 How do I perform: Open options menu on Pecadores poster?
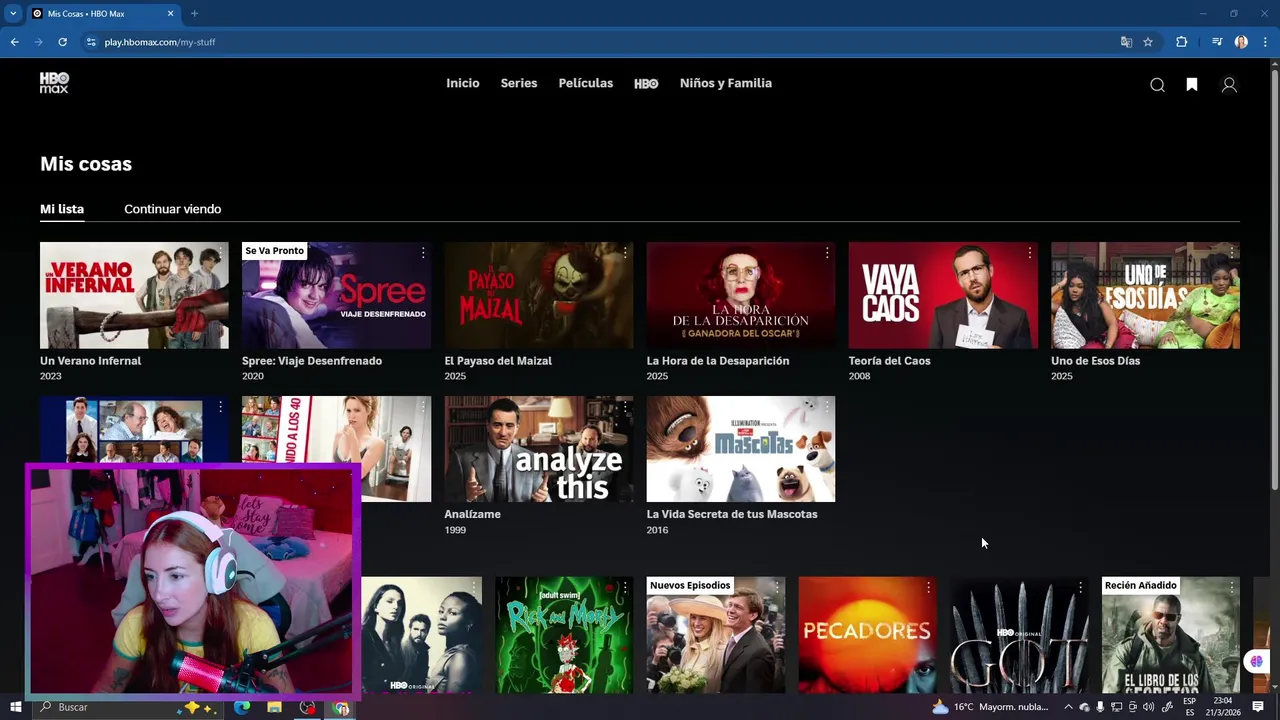928,587
